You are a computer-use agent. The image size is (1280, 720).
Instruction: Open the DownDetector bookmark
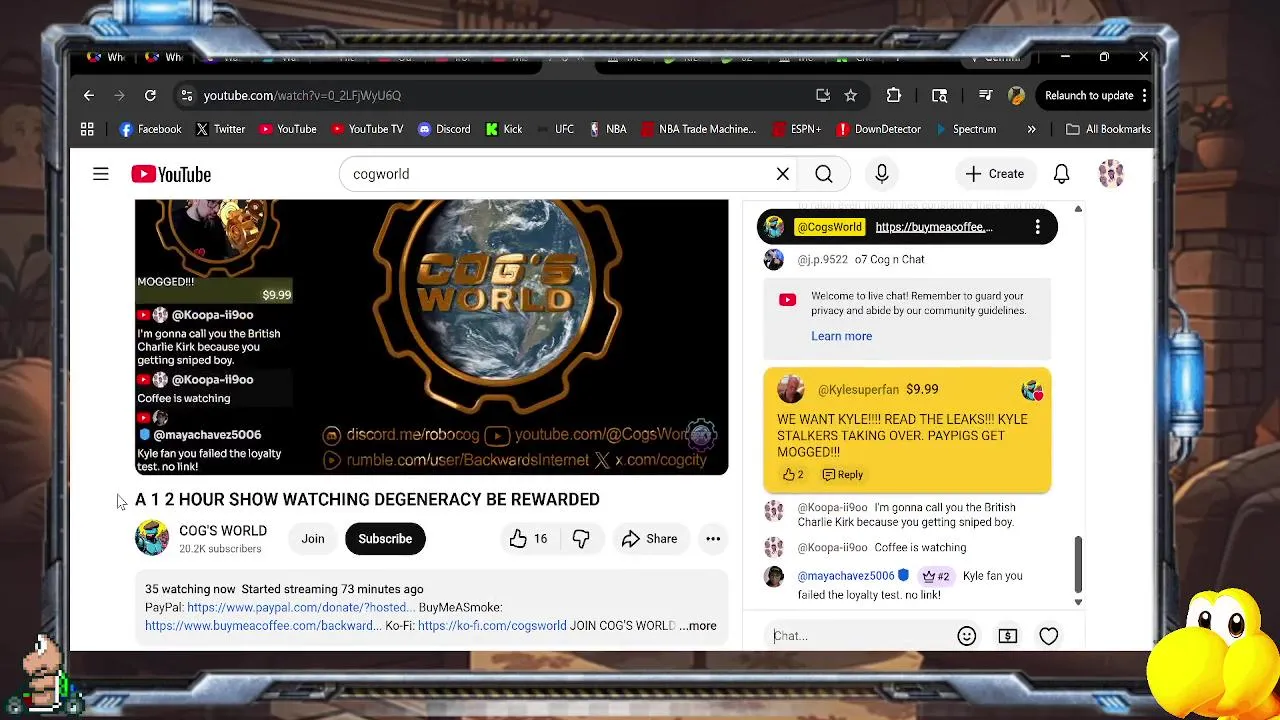coord(878,129)
